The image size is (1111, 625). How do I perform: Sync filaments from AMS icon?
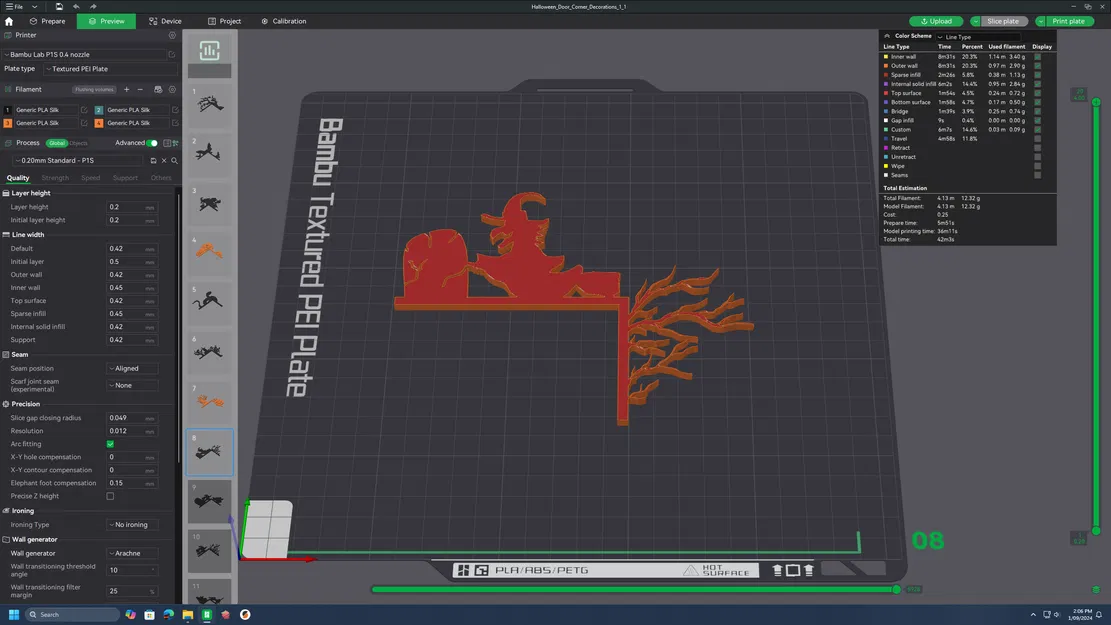(x=158, y=89)
